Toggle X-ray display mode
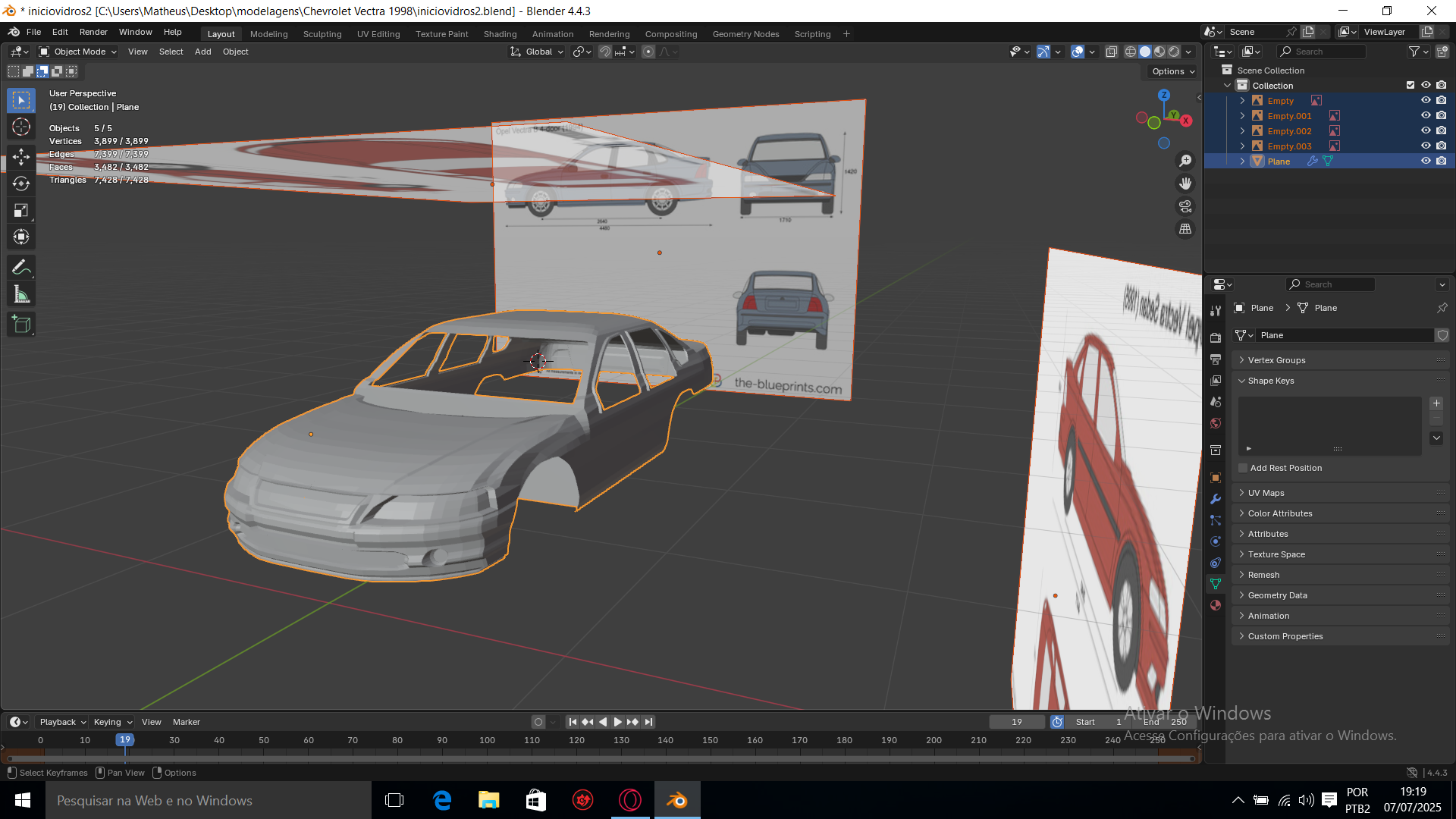Viewport: 1456px width, 819px height. pos(1112,52)
